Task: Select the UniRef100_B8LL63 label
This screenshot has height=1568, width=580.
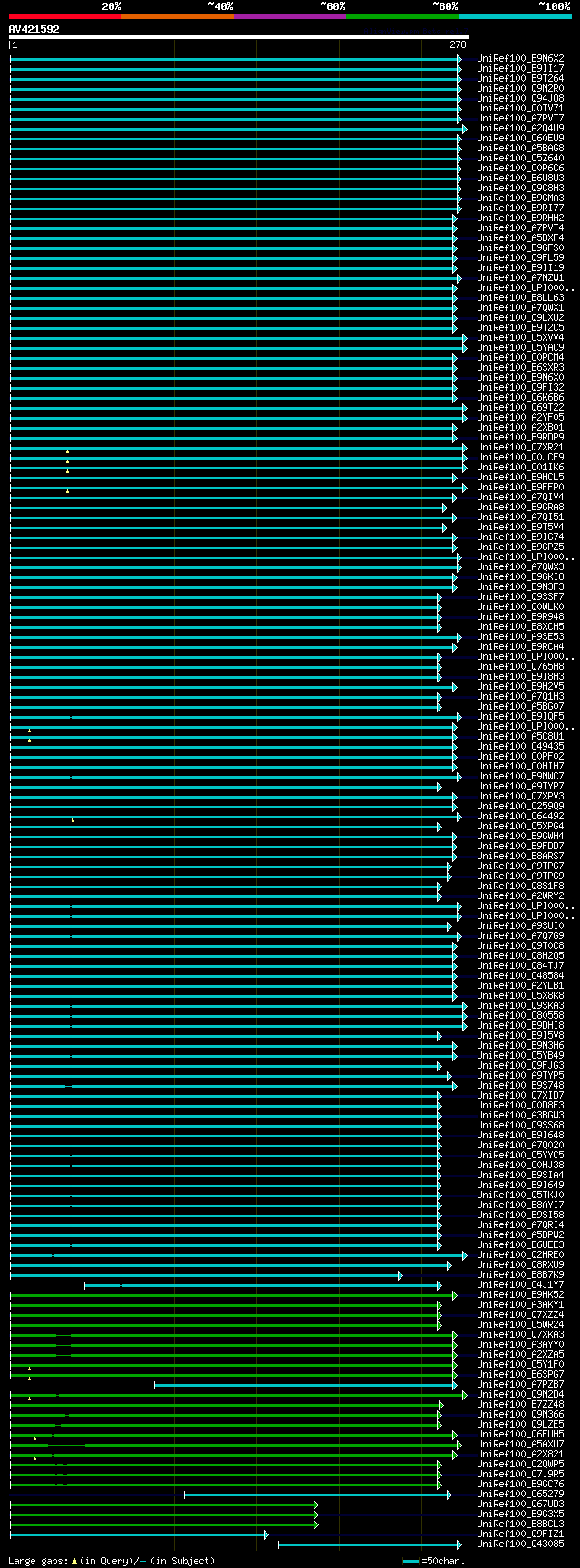Action: pyautogui.click(x=520, y=297)
